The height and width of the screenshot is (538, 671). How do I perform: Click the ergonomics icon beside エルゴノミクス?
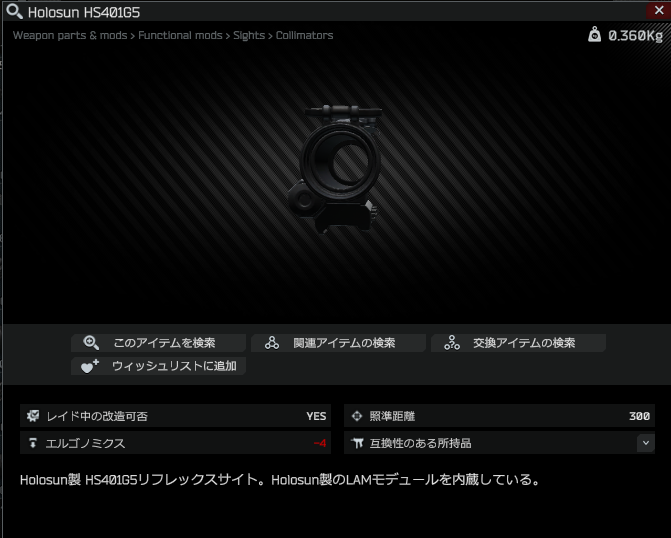33,443
